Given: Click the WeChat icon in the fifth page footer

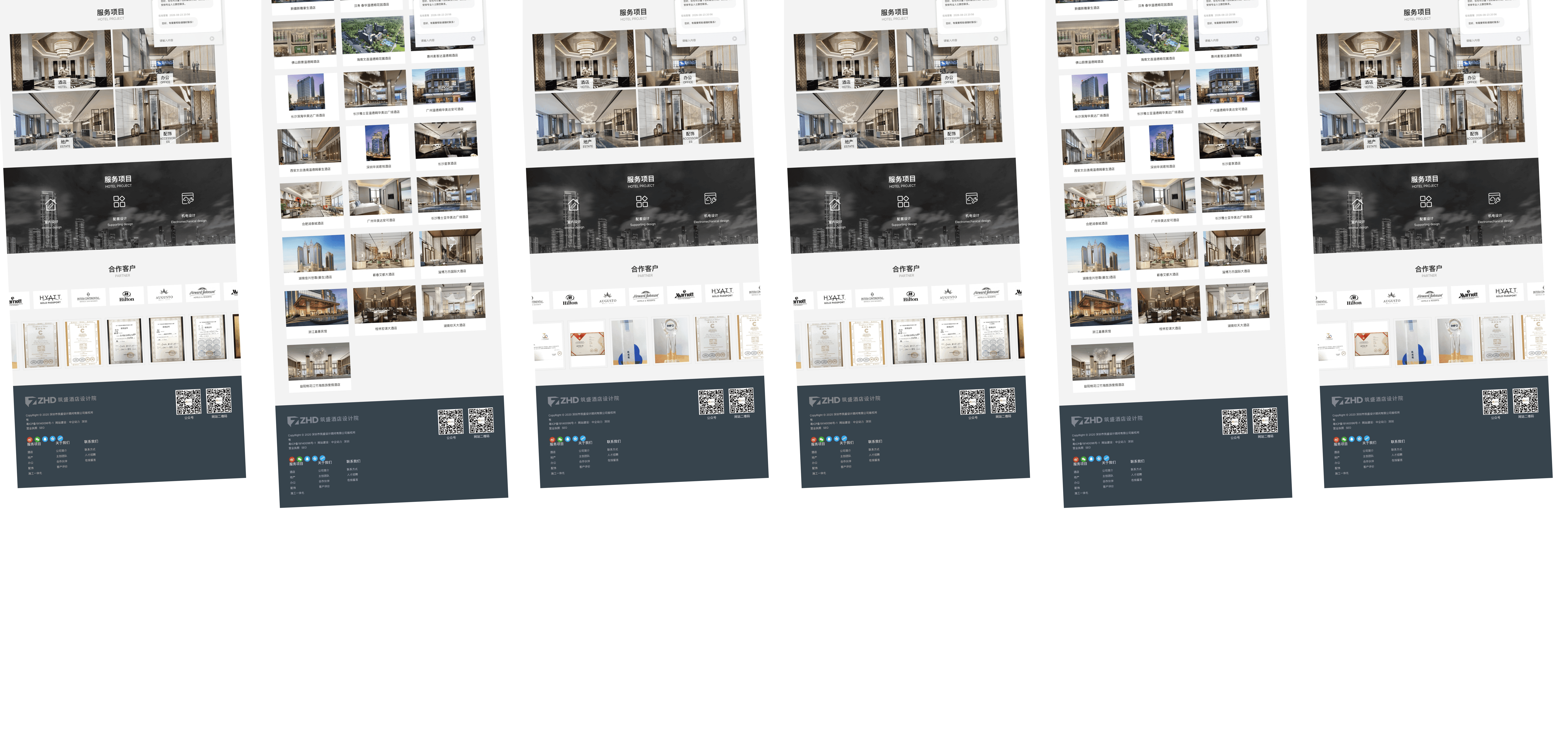Looking at the screenshot, I should [1084, 459].
